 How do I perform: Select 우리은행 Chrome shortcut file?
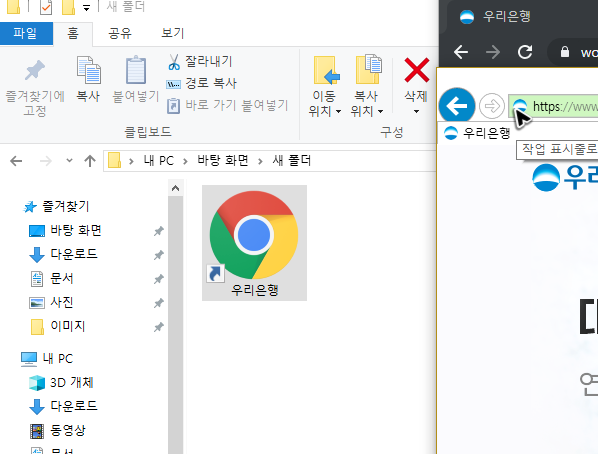[x=254, y=243]
